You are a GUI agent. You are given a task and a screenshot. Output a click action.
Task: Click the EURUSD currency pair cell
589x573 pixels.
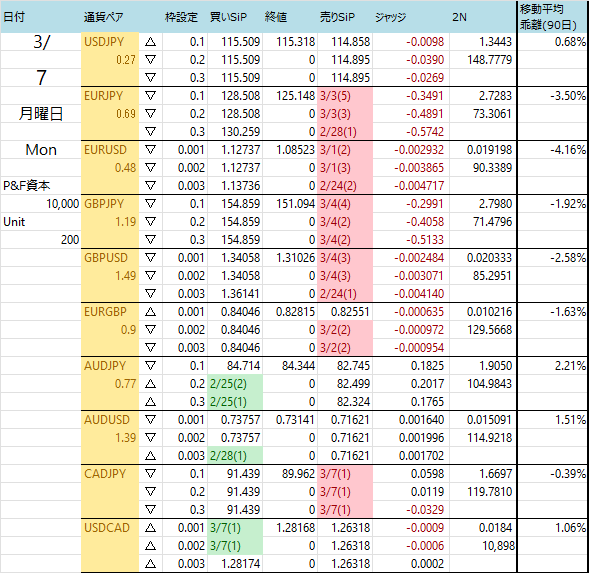point(110,150)
